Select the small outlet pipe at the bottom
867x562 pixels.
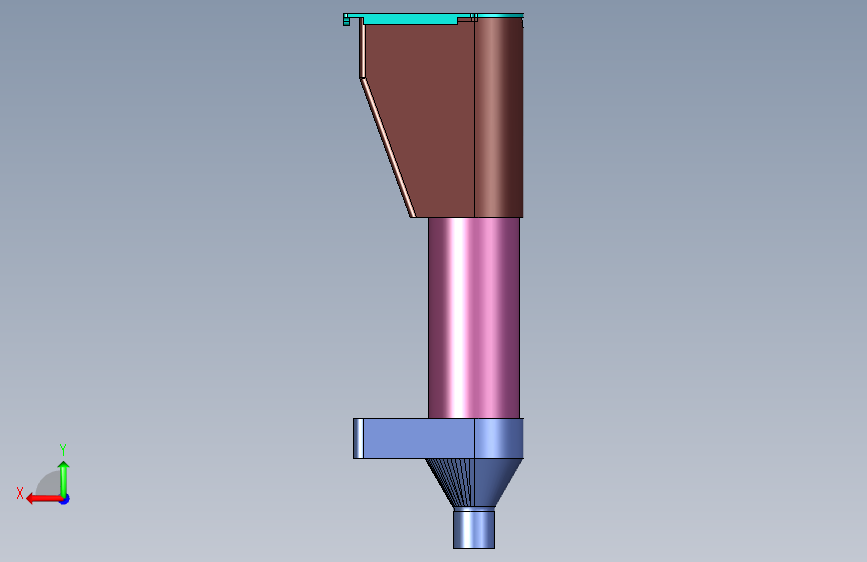tap(474, 529)
